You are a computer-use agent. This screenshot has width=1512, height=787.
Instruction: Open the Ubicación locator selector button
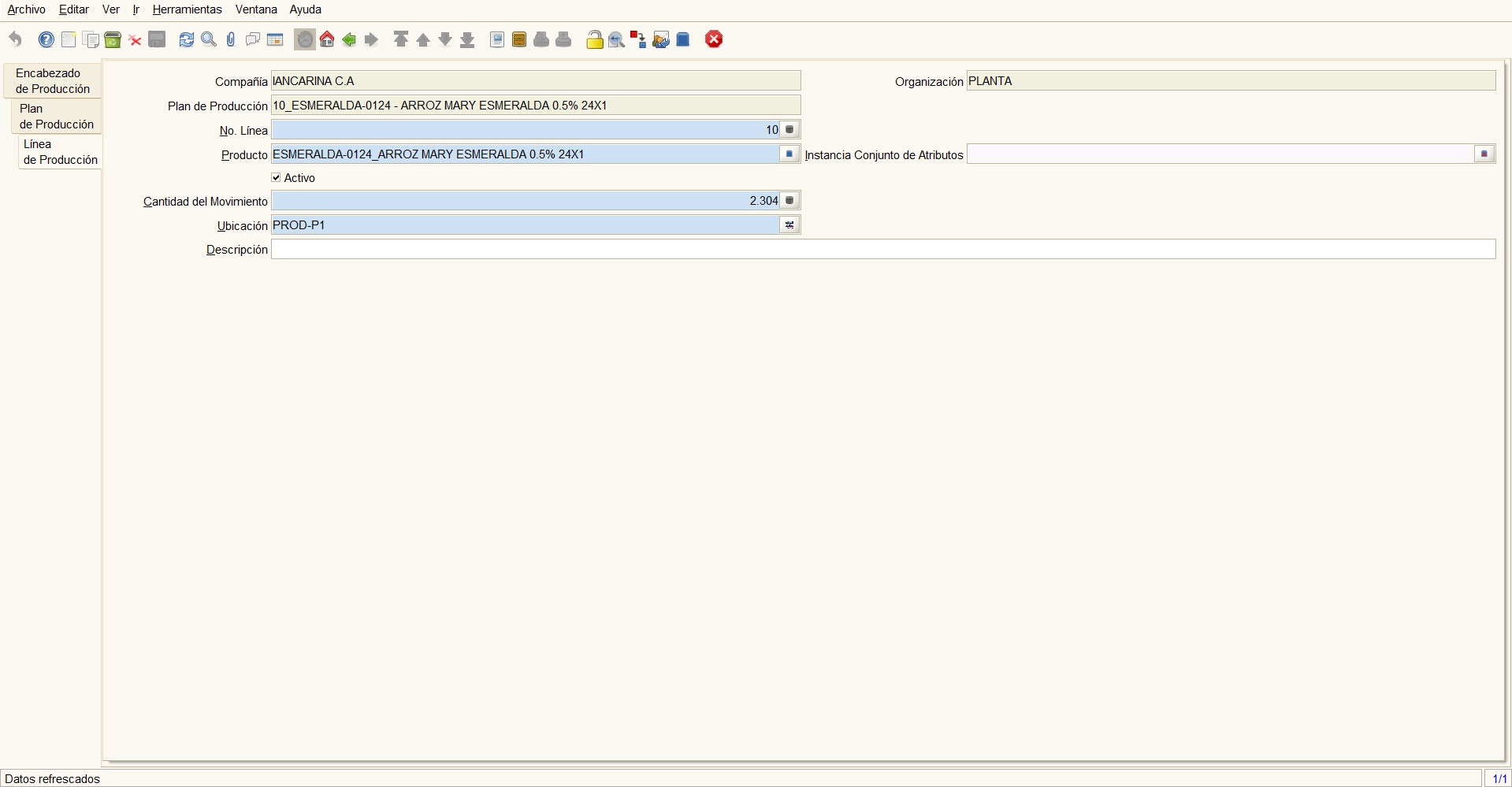pos(790,225)
